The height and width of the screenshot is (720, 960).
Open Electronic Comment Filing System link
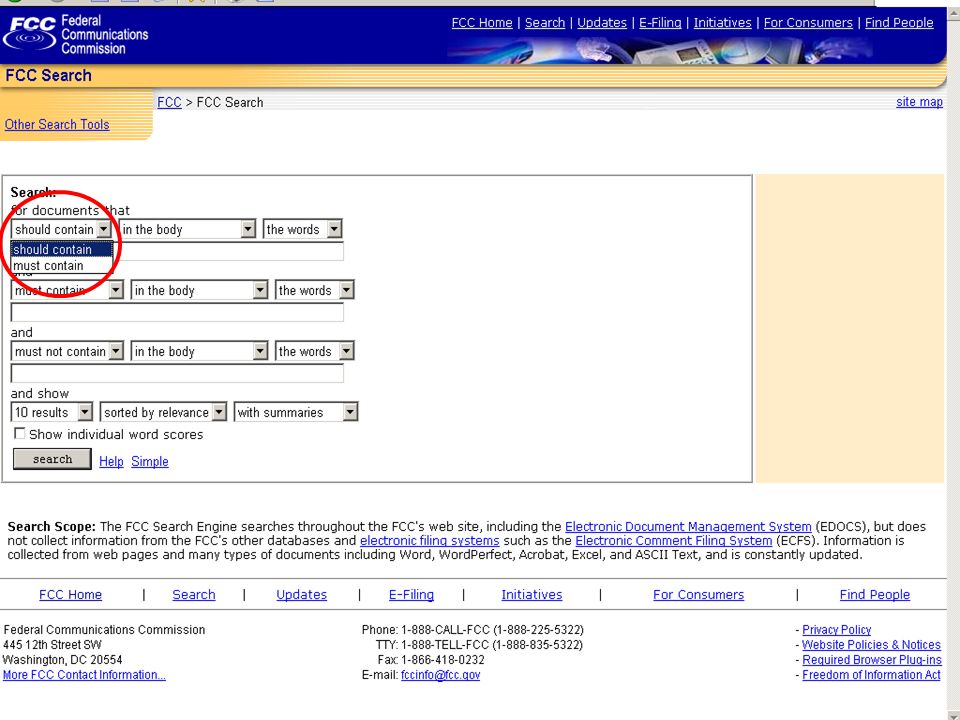(x=673, y=541)
